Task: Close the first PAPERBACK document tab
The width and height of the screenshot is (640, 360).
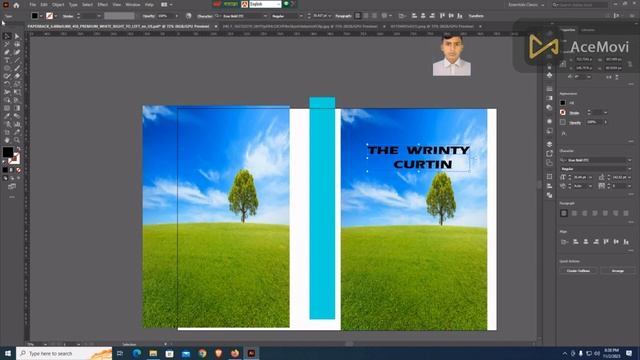Action: (216, 27)
